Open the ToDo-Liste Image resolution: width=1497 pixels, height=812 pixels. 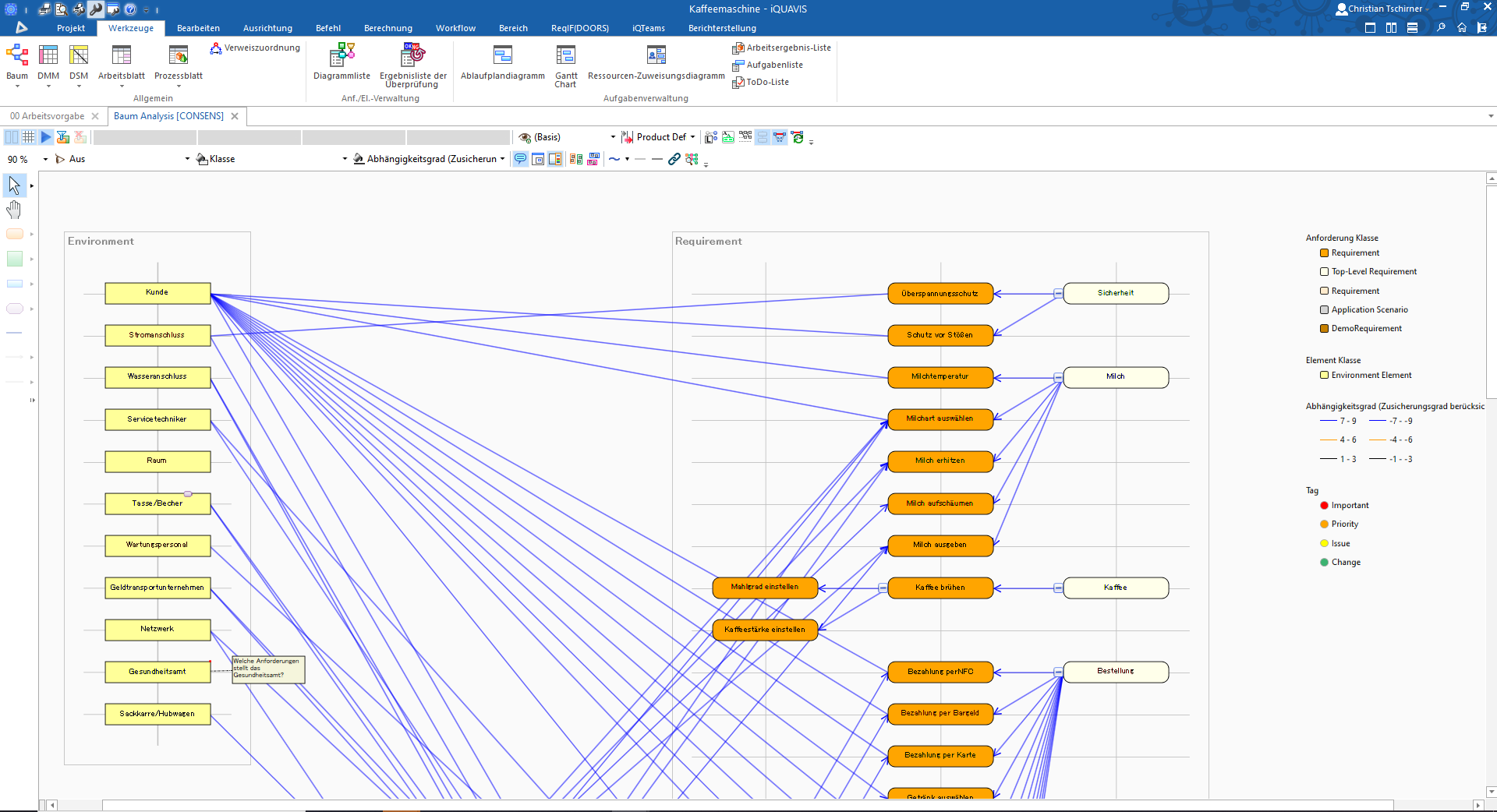pyautogui.click(x=760, y=82)
